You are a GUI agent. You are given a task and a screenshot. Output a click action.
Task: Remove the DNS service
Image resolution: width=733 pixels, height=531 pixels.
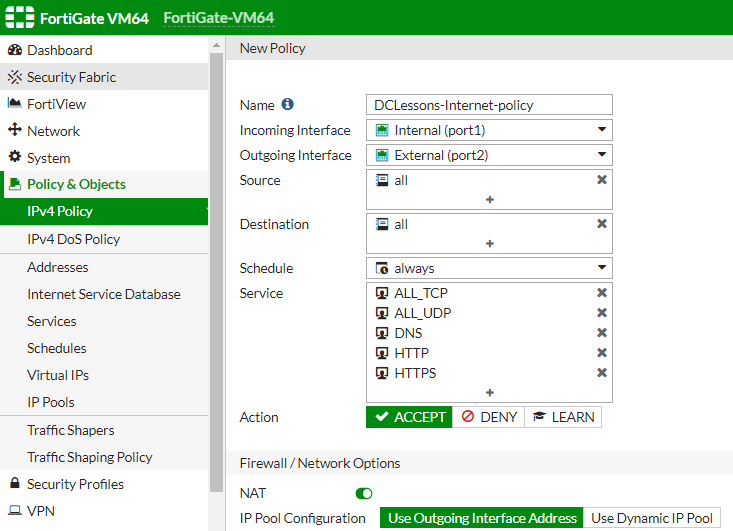click(602, 333)
